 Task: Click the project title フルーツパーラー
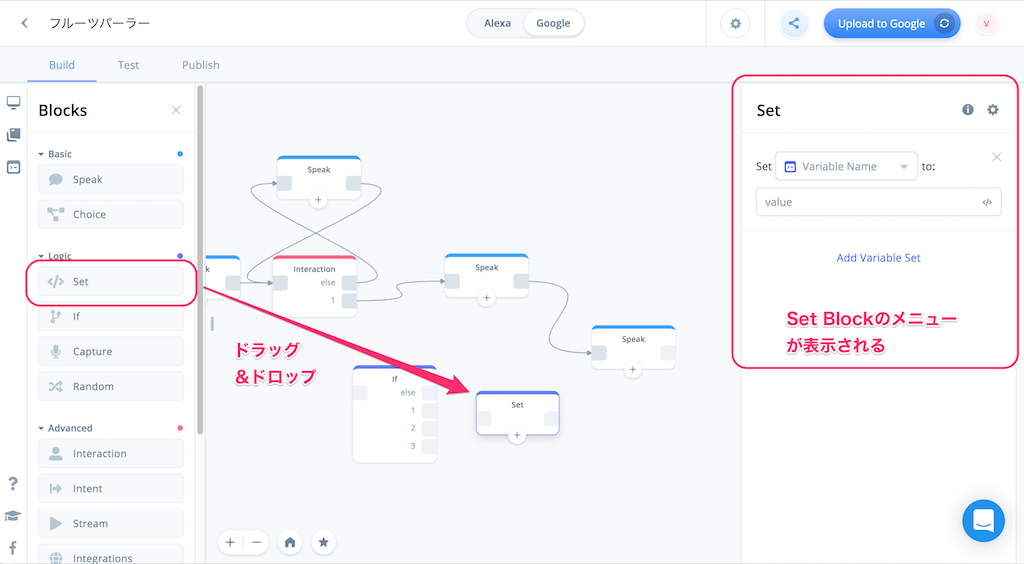pos(100,24)
